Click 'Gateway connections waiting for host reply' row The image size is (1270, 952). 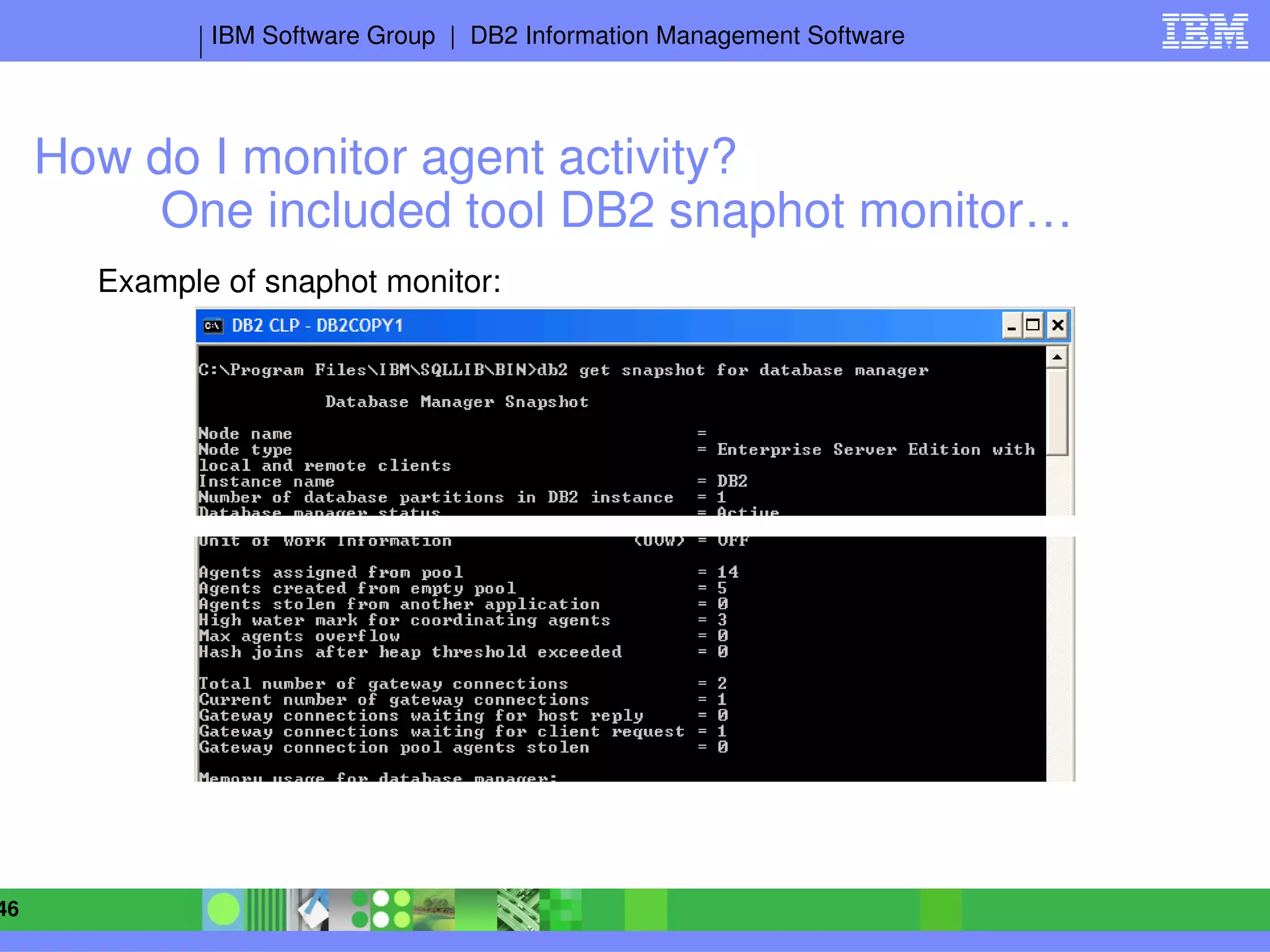(463, 716)
